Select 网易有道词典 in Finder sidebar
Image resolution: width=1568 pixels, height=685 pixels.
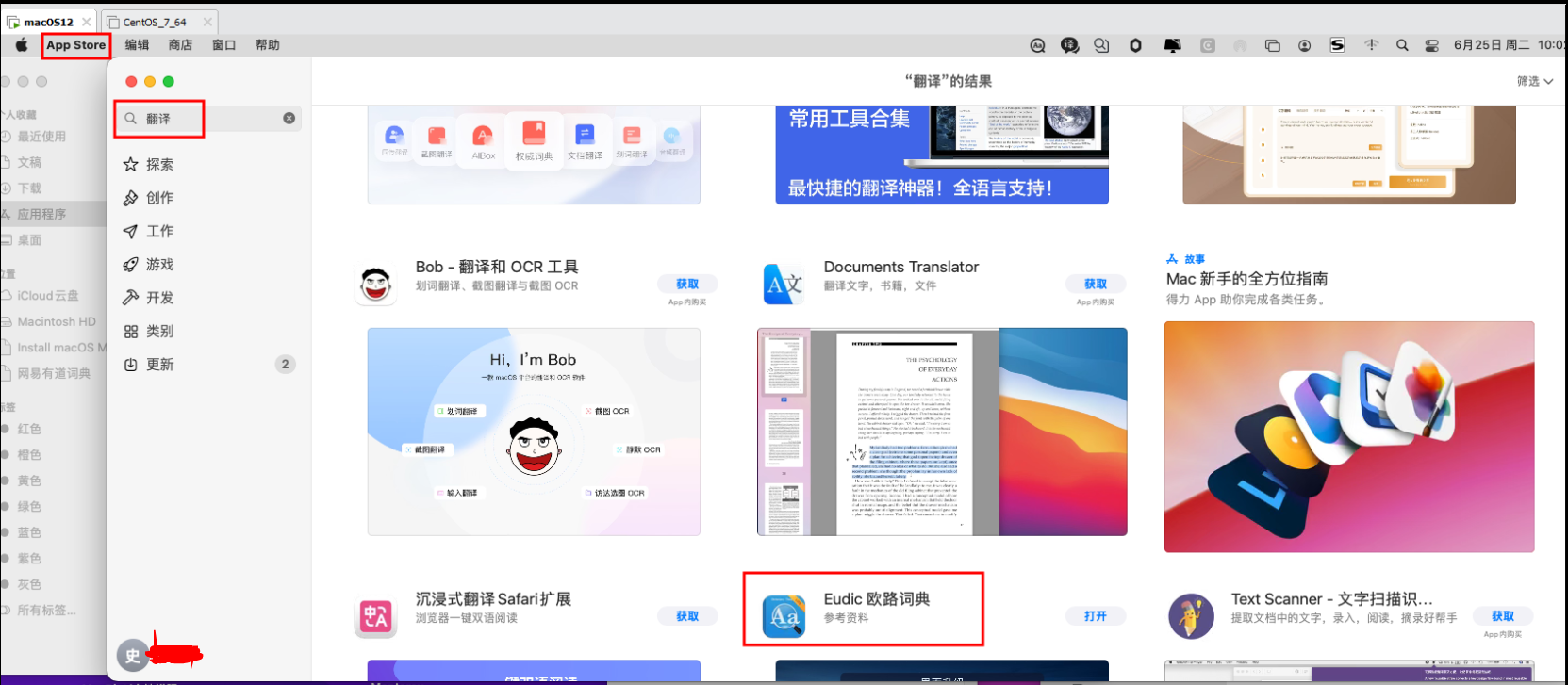(x=54, y=373)
